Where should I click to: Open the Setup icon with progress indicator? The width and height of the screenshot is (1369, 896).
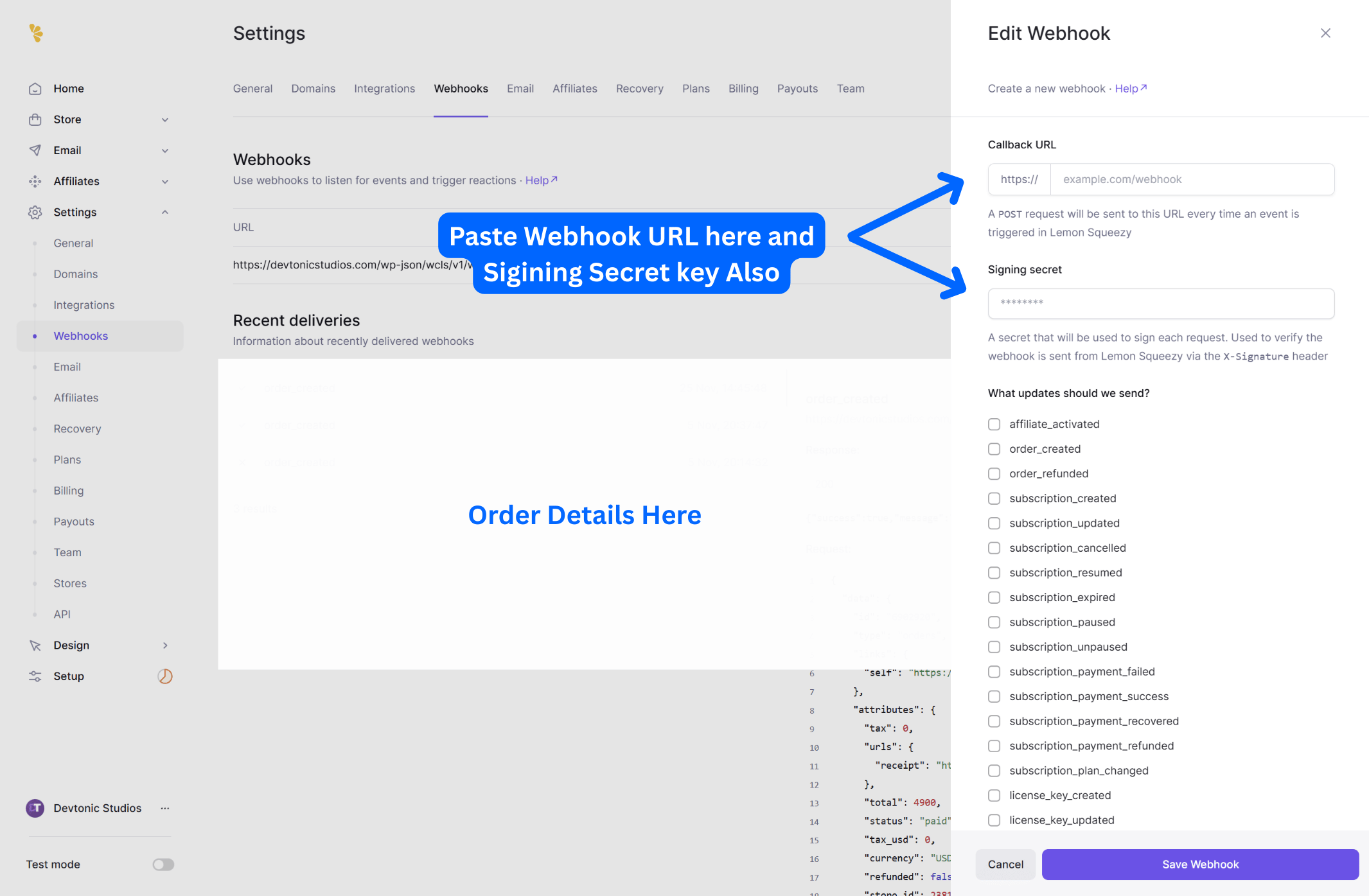(35, 676)
